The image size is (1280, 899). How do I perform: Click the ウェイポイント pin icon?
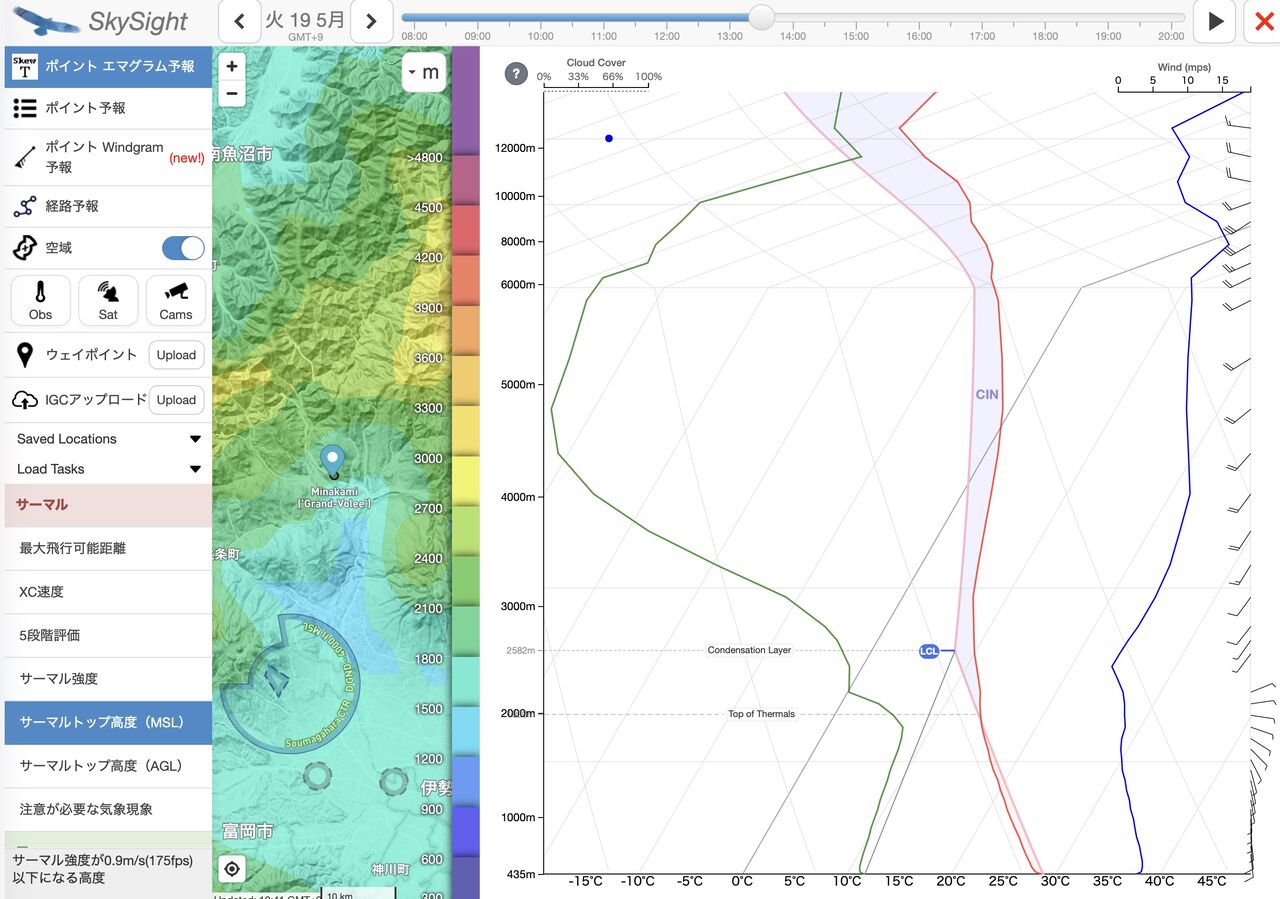tap(25, 355)
